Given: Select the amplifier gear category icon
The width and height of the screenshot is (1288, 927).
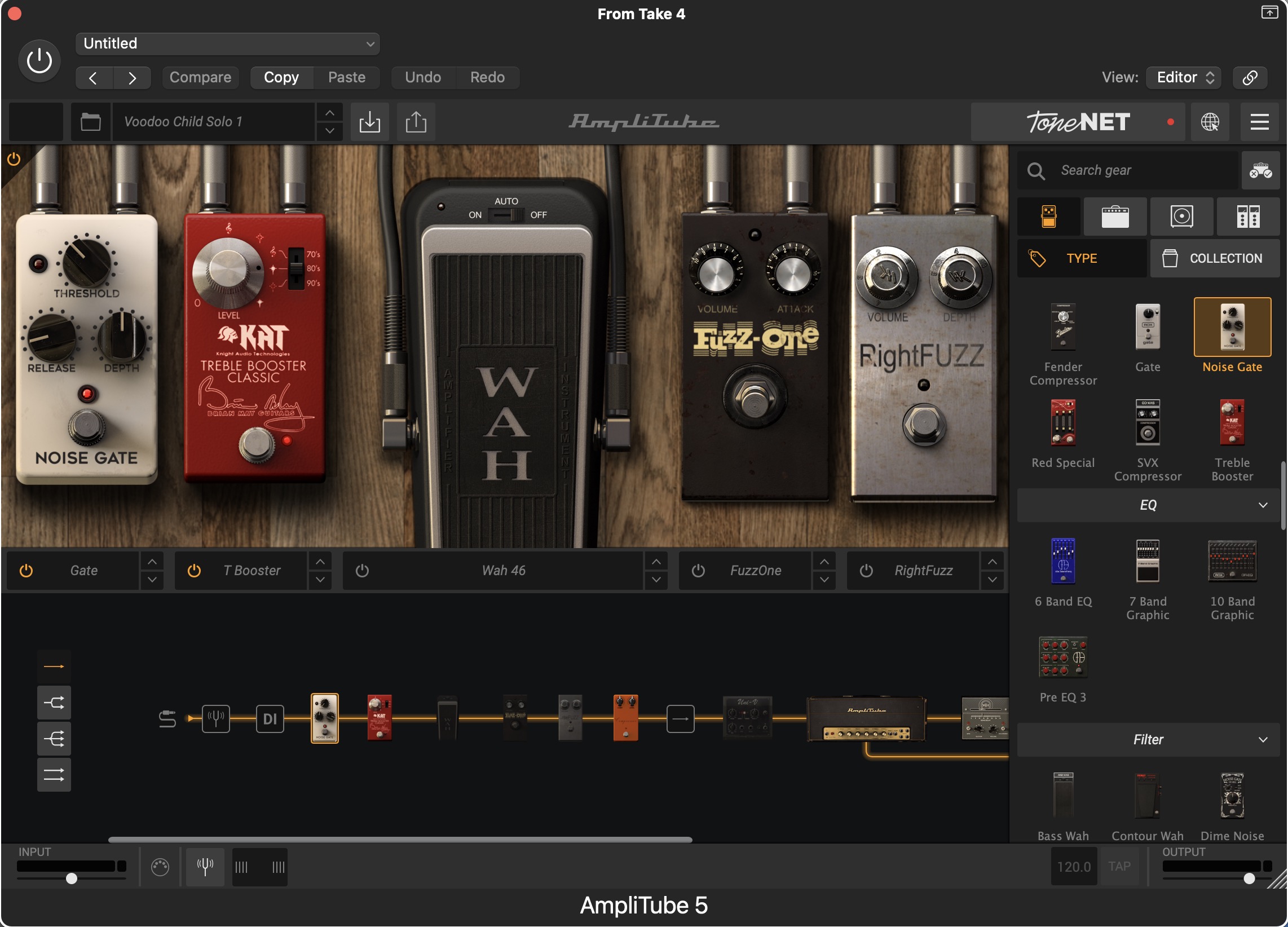Looking at the screenshot, I should [1115, 217].
